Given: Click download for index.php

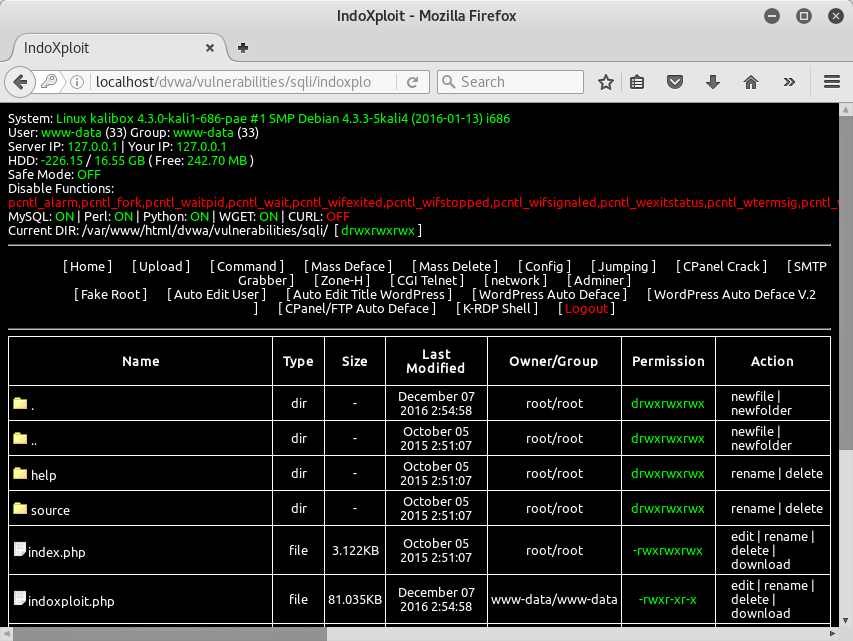Looking at the screenshot, I should pyautogui.click(x=761, y=565).
